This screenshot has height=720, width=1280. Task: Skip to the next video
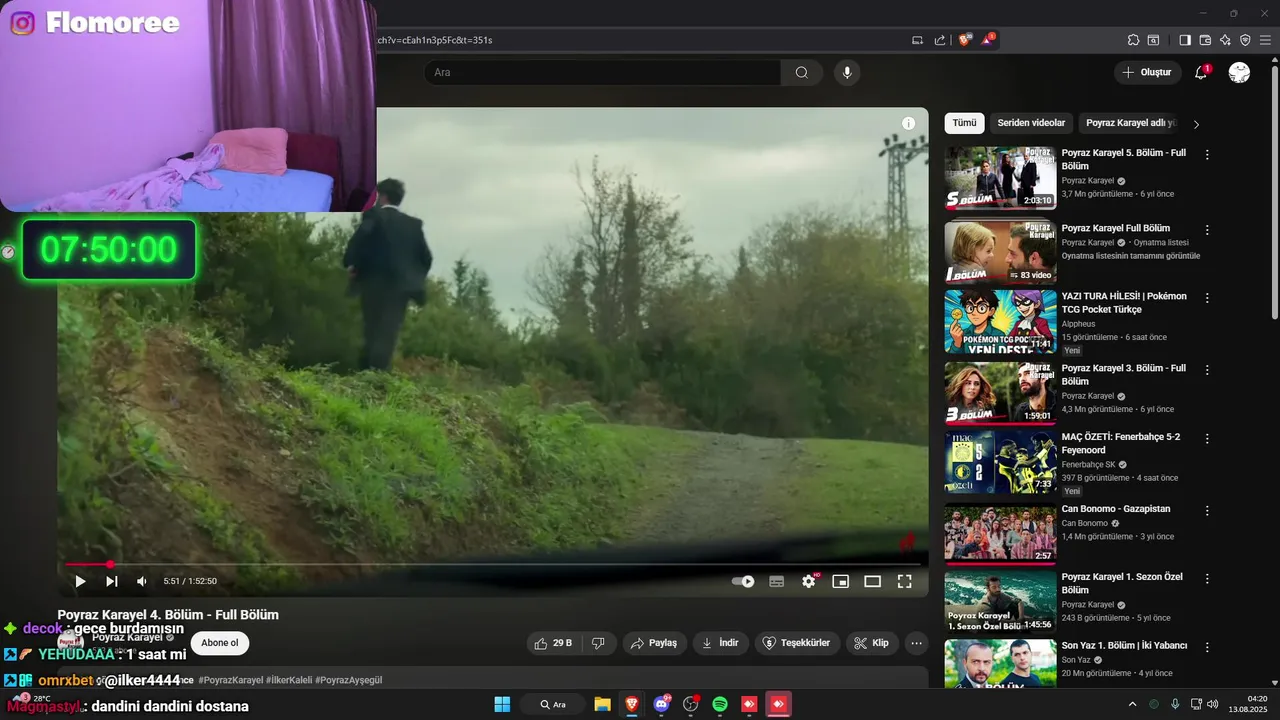tap(112, 581)
